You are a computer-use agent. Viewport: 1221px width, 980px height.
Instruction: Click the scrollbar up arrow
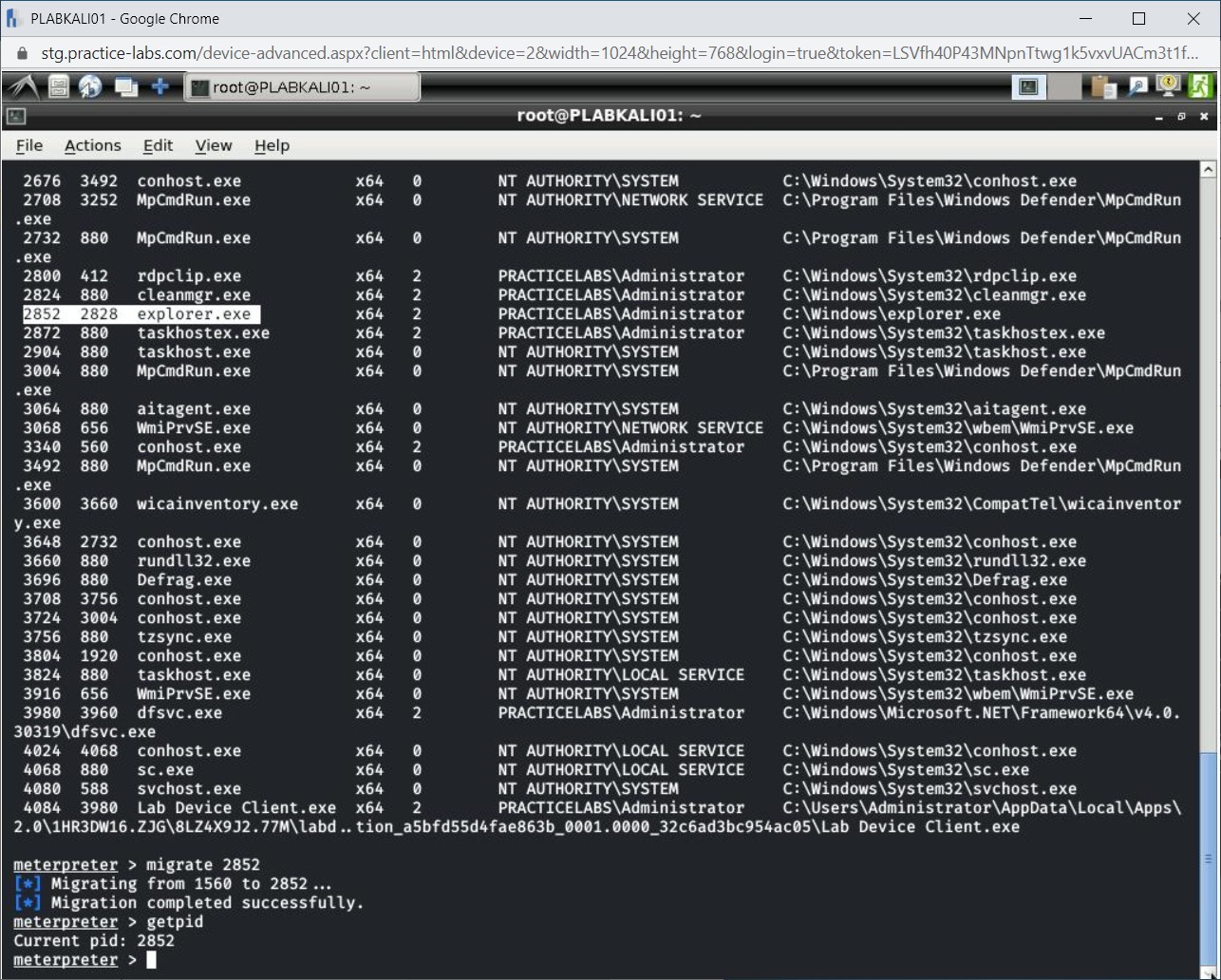[x=1208, y=168]
